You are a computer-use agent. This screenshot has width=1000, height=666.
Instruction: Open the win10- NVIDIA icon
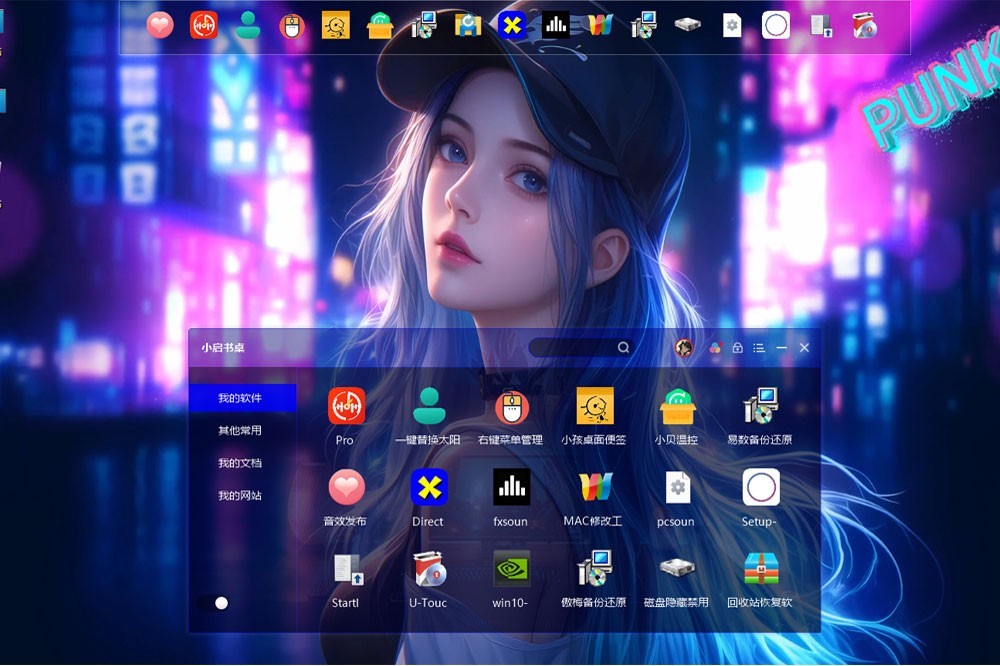click(x=511, y=569)
